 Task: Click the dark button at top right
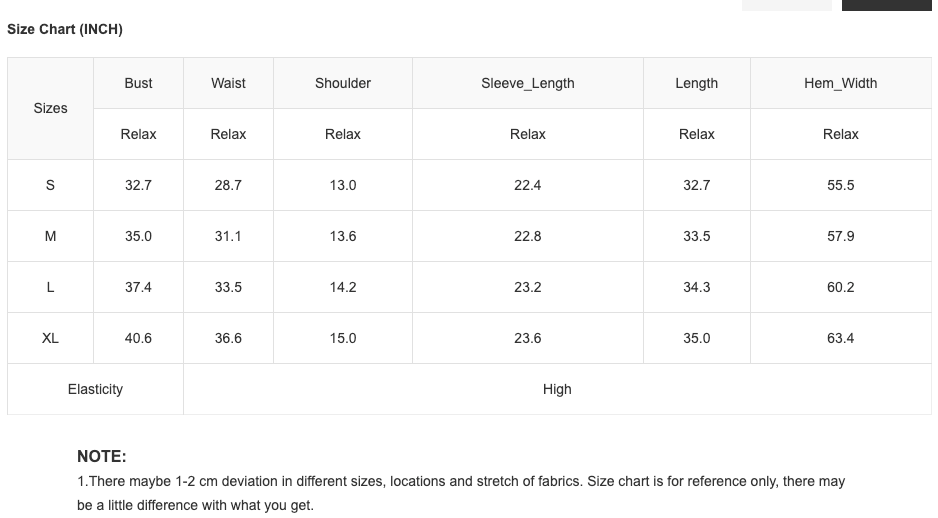click(887, 5)
